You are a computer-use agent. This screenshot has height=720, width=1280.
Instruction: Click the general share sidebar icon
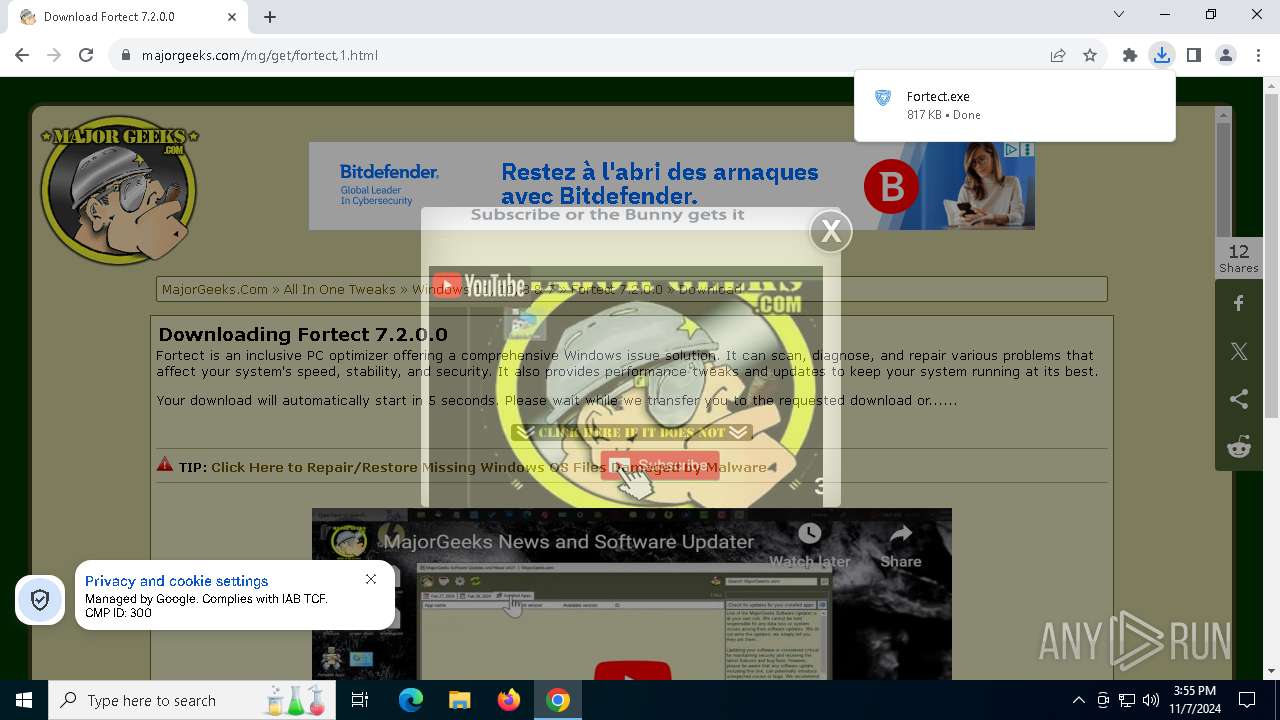1239,399
